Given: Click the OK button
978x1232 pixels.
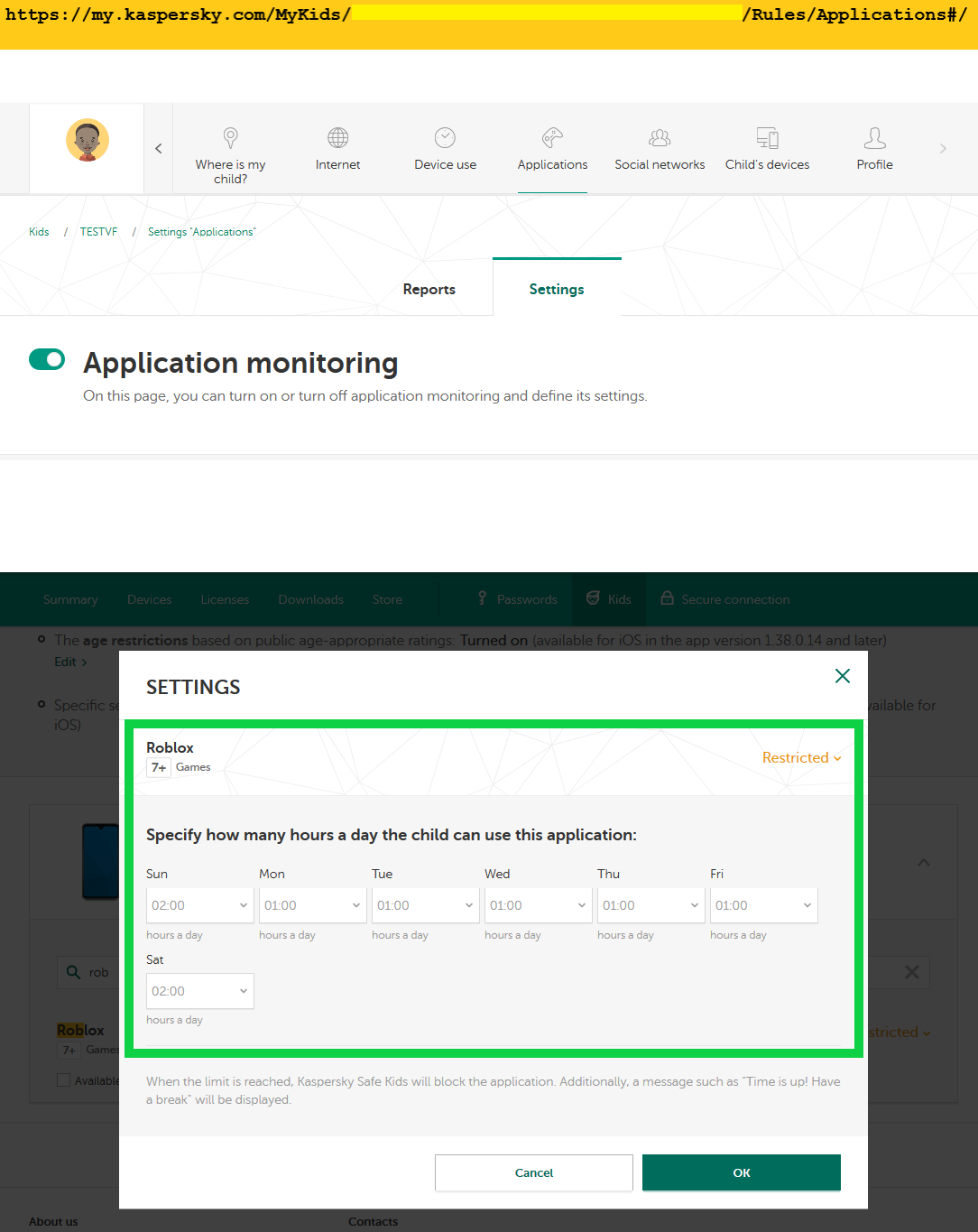Looking at the screenshot, I should tap(742, 1172).
